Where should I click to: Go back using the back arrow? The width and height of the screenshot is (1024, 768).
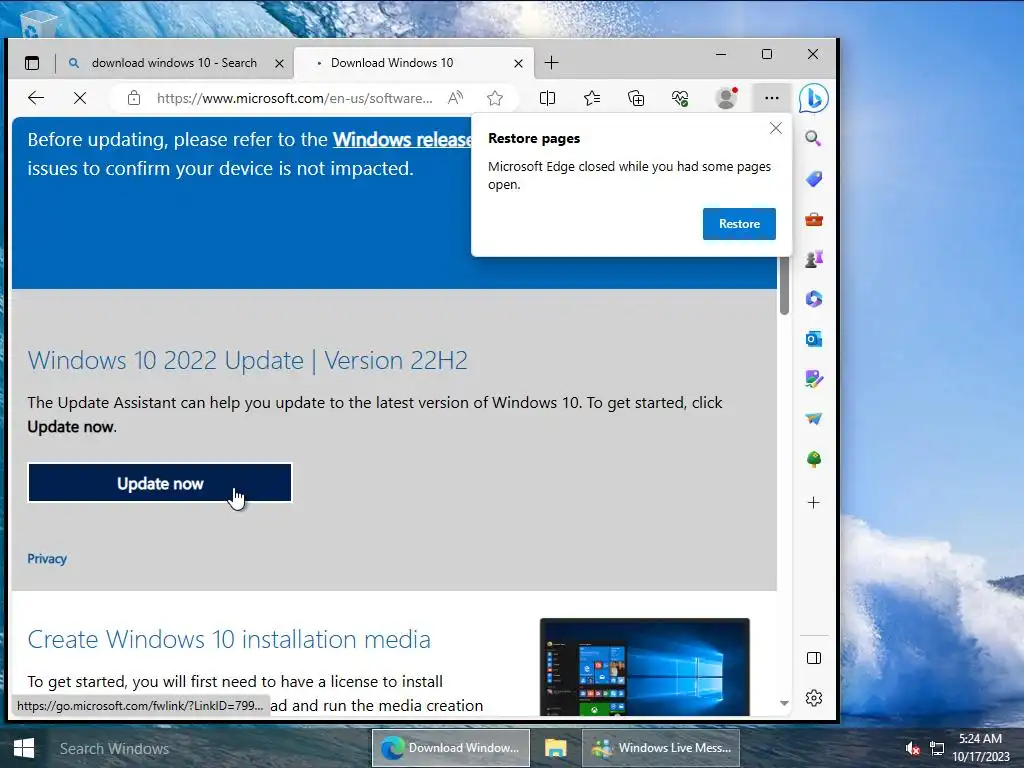pos(36,98)
